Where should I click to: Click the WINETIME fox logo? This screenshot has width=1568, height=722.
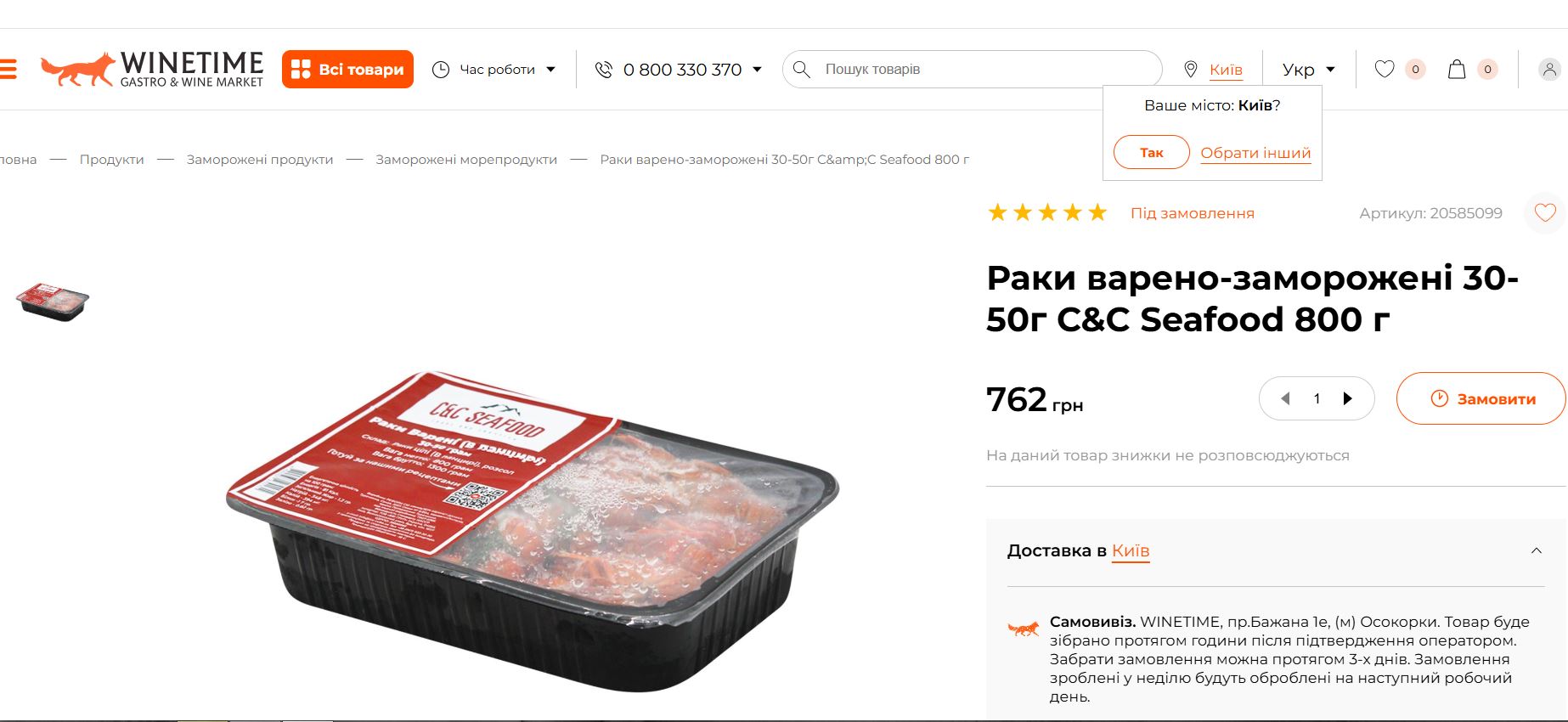152,69
